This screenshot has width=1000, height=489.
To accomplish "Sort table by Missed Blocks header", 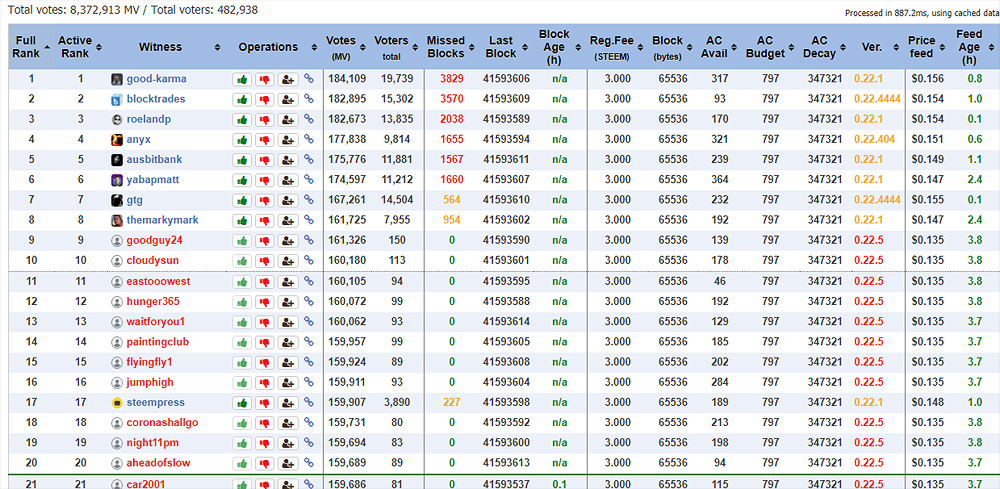I will click(x=446, y=48).
